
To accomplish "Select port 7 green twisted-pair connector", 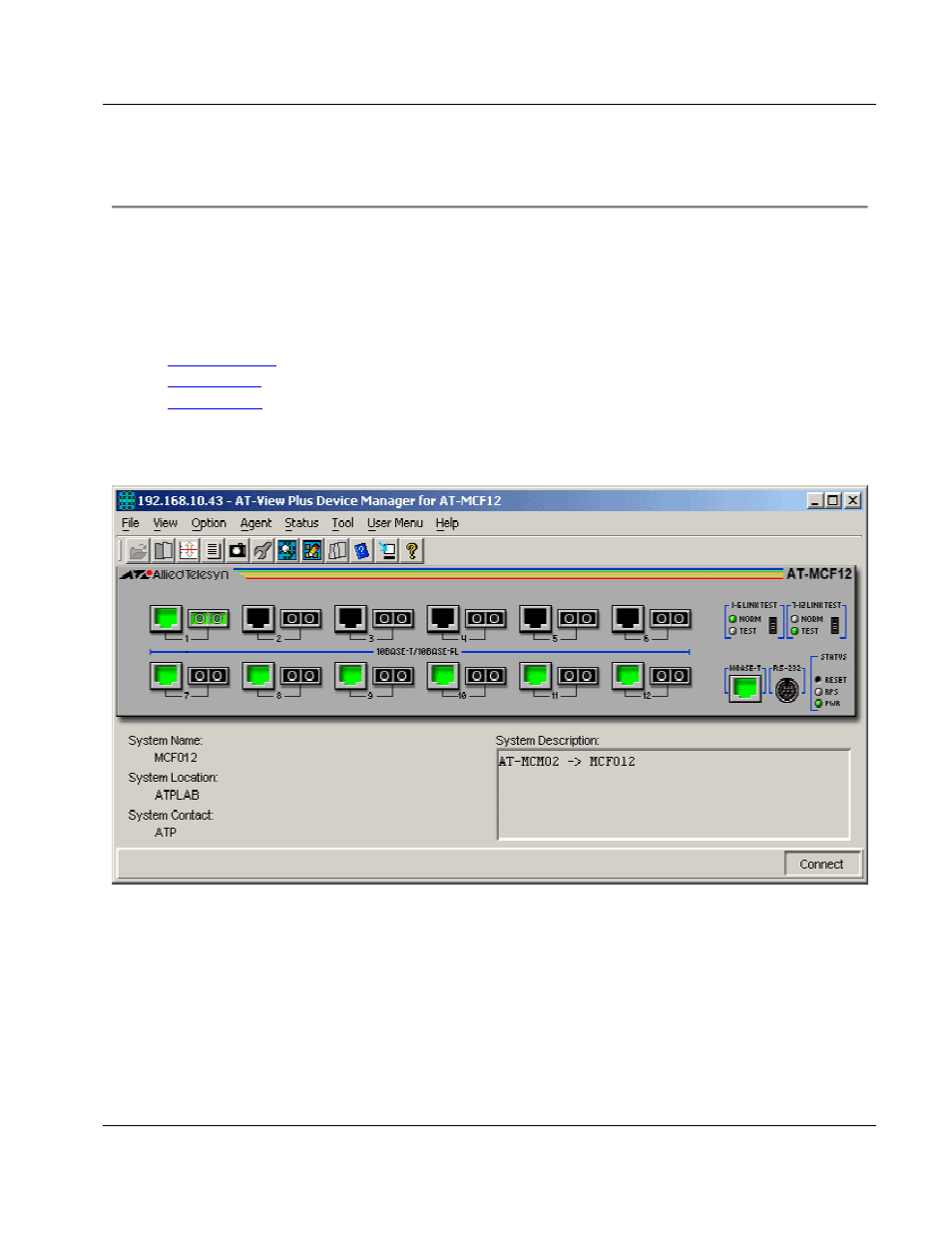I will click(167, 676).
